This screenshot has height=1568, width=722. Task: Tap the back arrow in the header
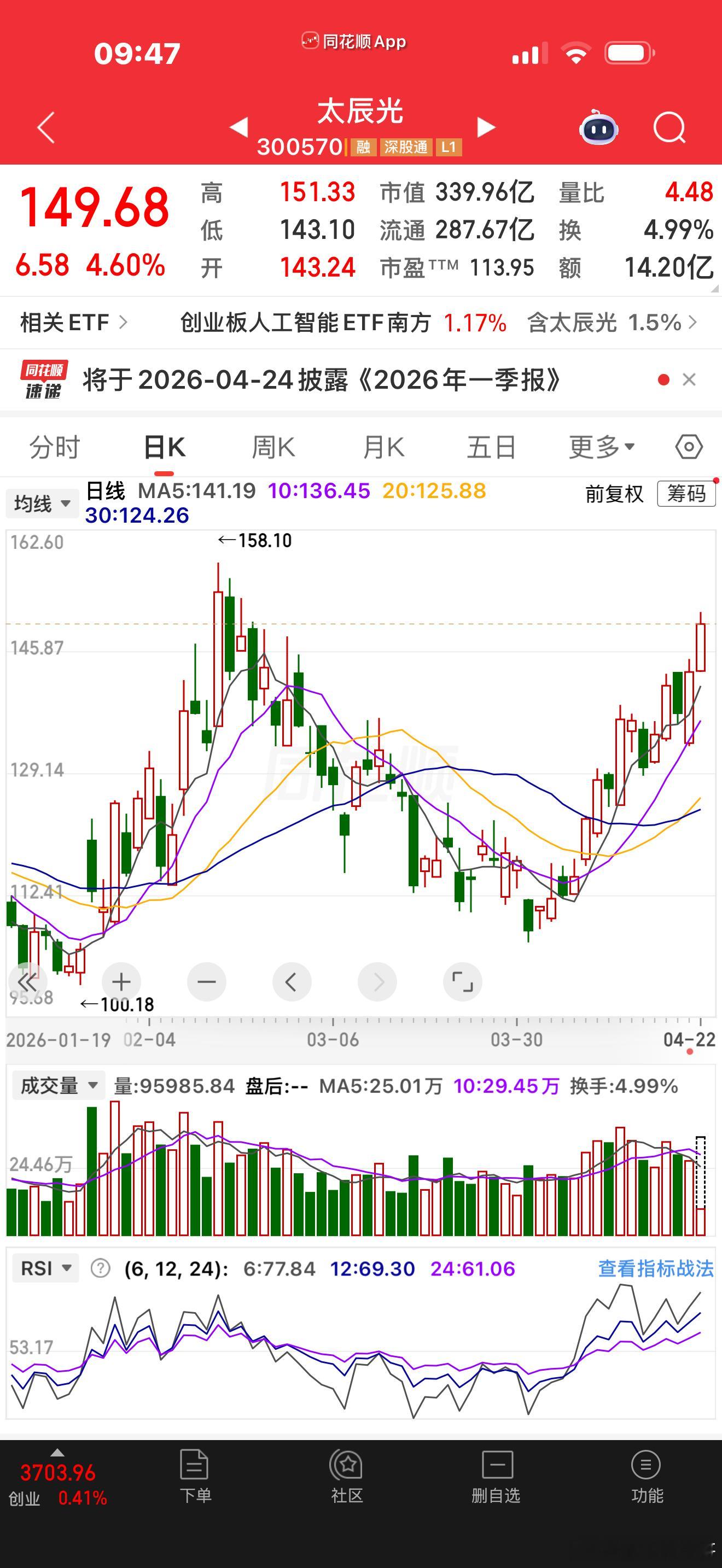pos(46,128)
